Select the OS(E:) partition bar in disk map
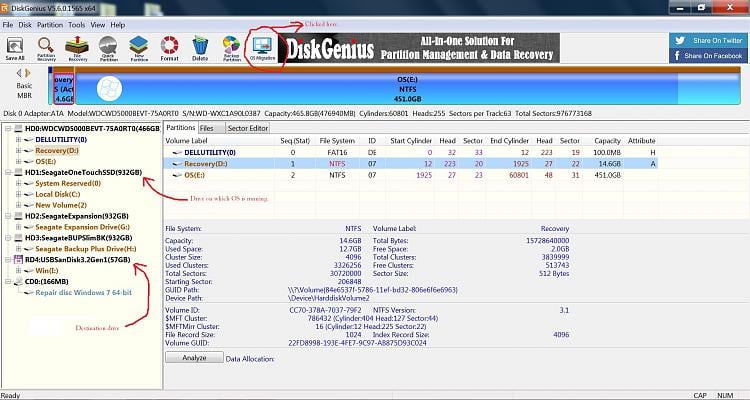750x400 pixels. [x=407, y=89]
